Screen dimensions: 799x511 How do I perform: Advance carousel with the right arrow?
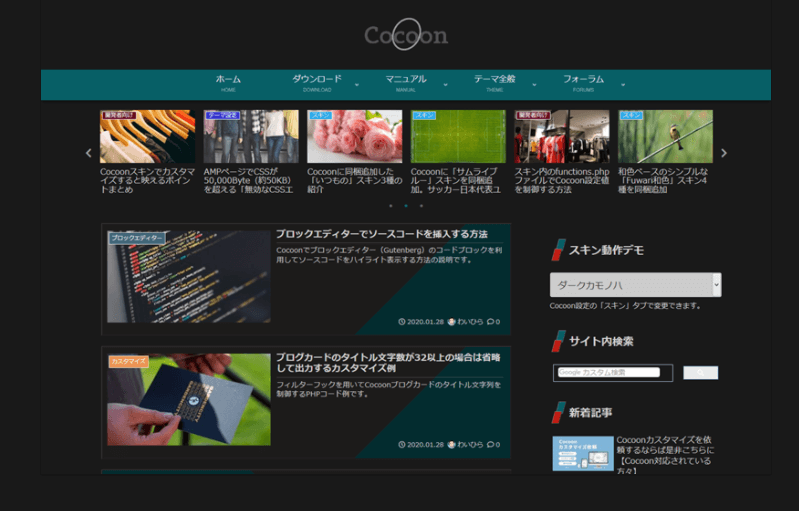tap(724, 153)
